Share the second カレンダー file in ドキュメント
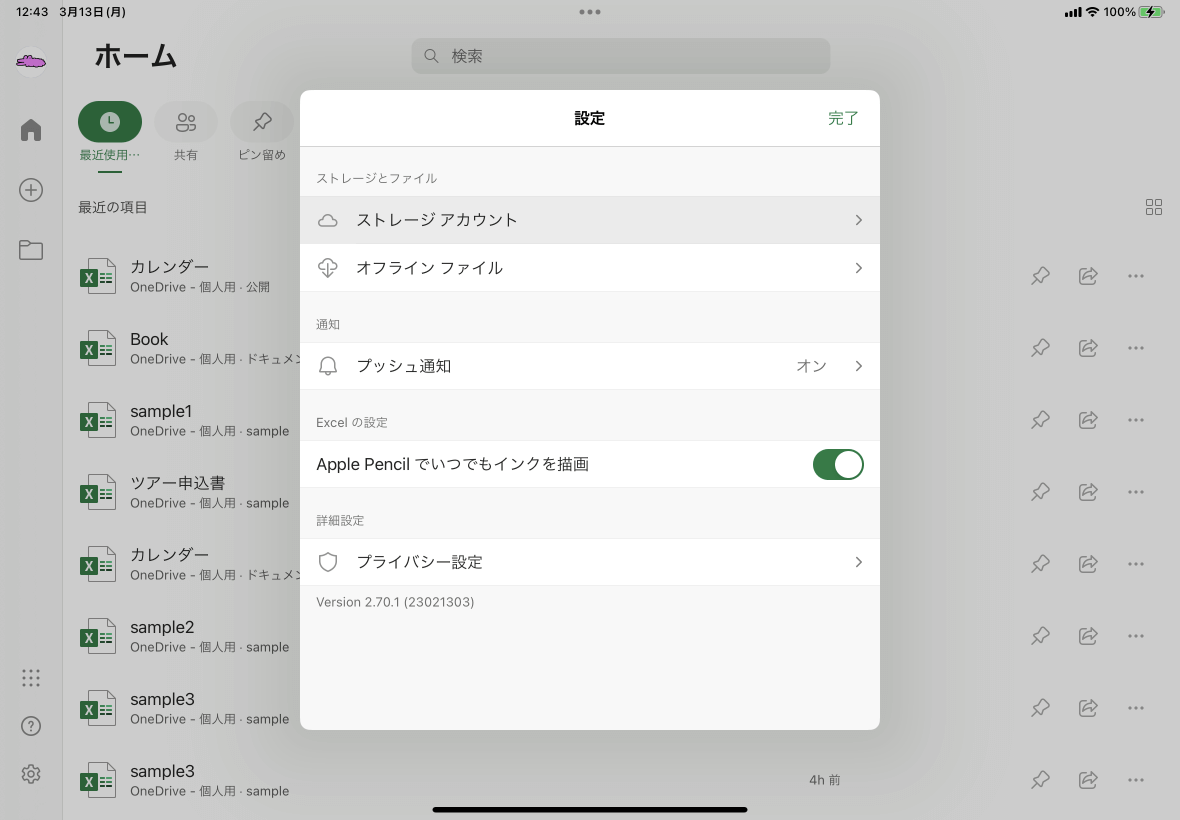The width and height of the screenshot is (1180, 820). click(x=1088, y=563)
